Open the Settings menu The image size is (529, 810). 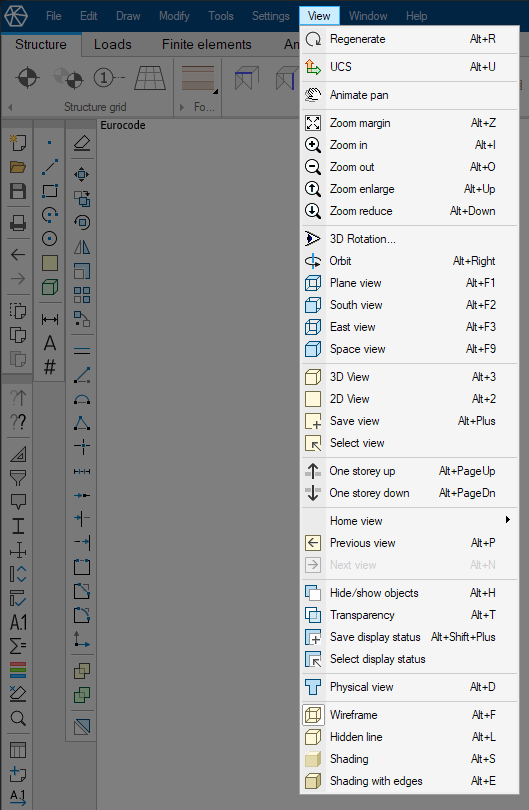click(x=271, y=16)
